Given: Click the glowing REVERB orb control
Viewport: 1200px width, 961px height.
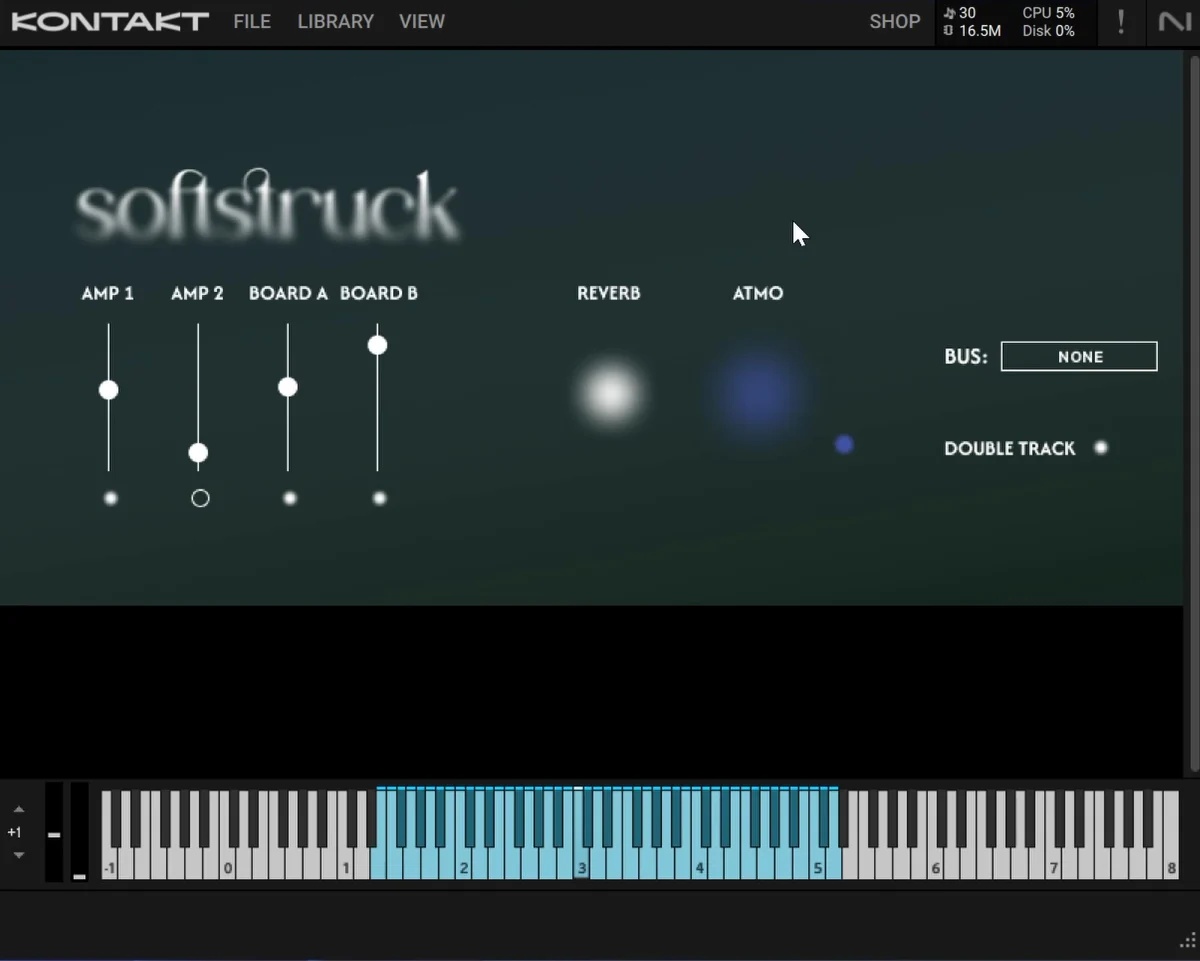Looking at the screenshot, I should pyautogui.click(x=609, y=392).
